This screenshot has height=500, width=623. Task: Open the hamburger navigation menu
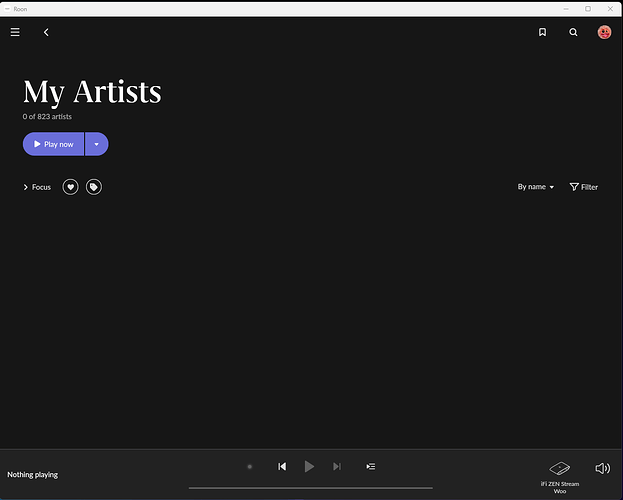point(15,32)
